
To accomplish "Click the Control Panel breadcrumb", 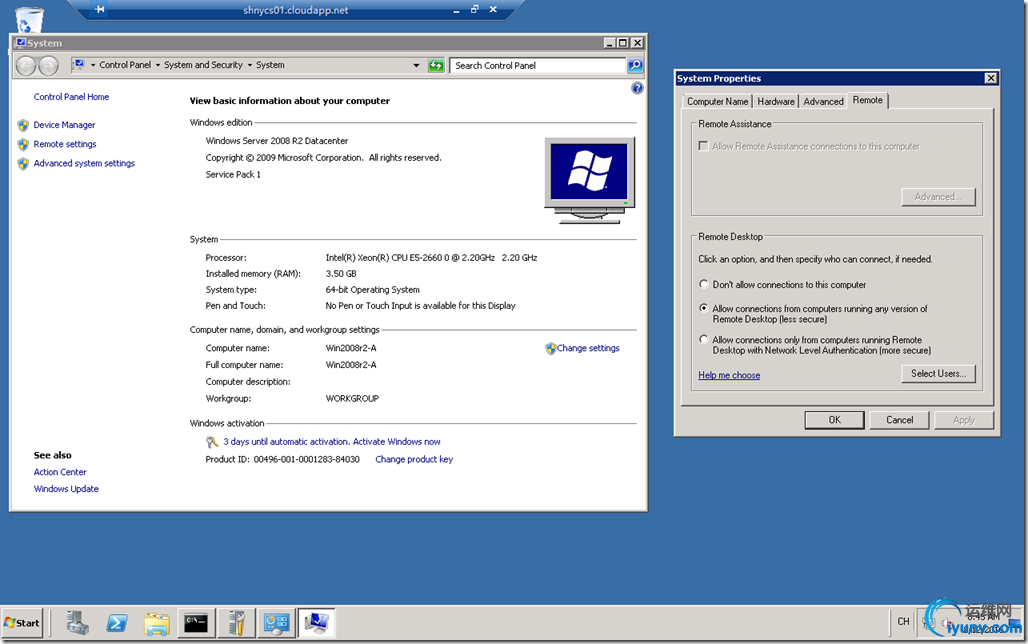I will [x=125, y=66].
